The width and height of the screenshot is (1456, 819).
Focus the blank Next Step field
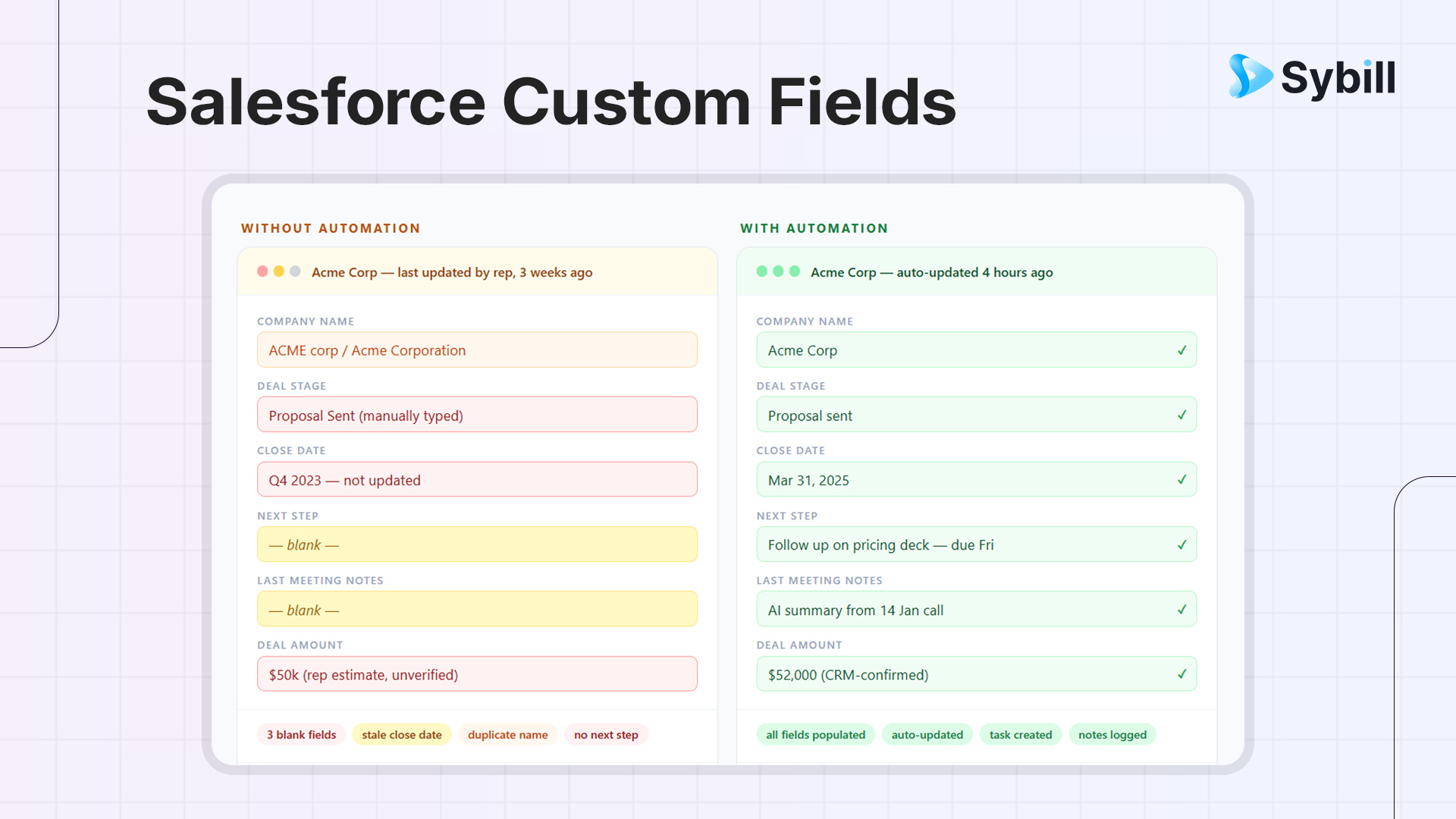(477, 544)
